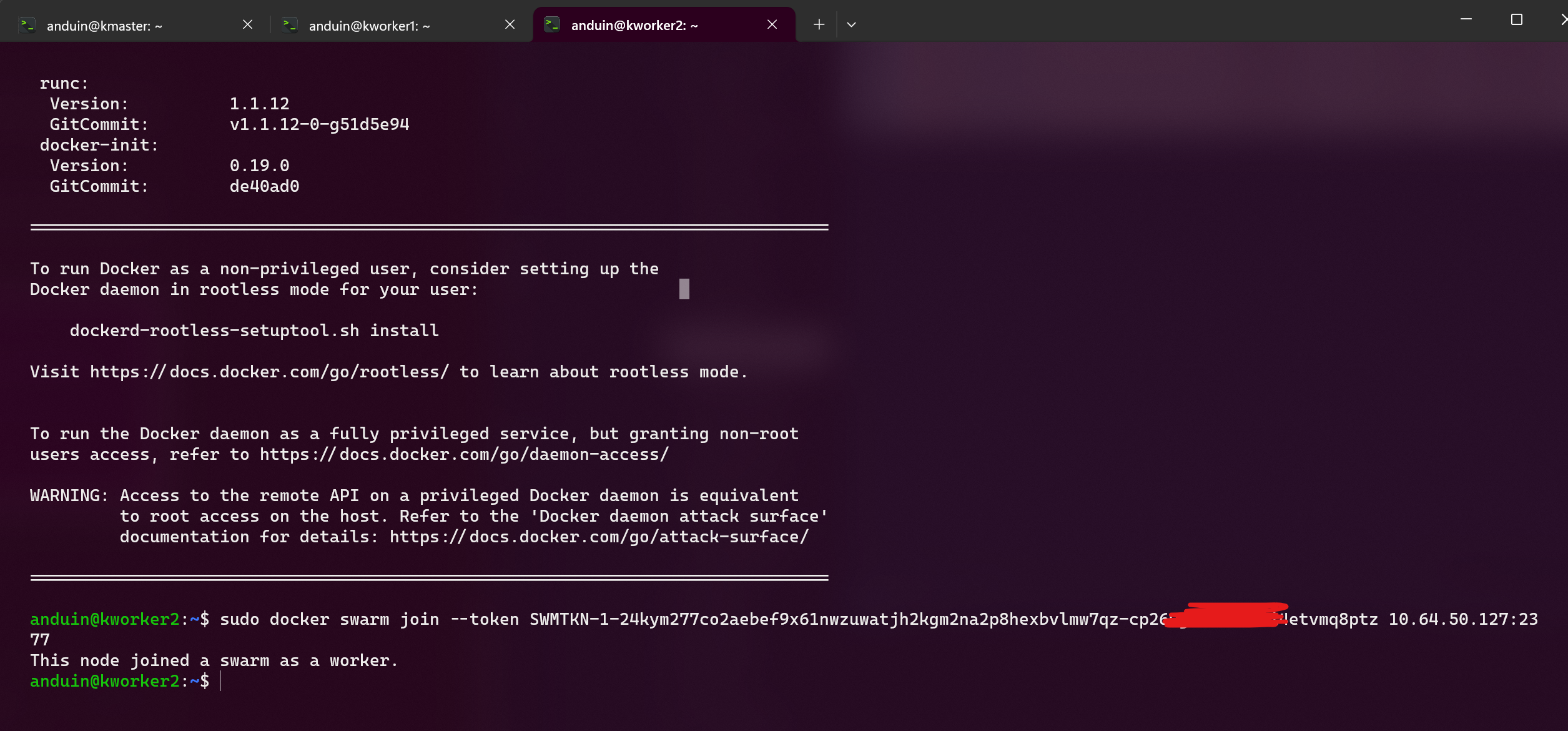Open the docs.docker.com/go/attack-surface/ link

point(599,537)
